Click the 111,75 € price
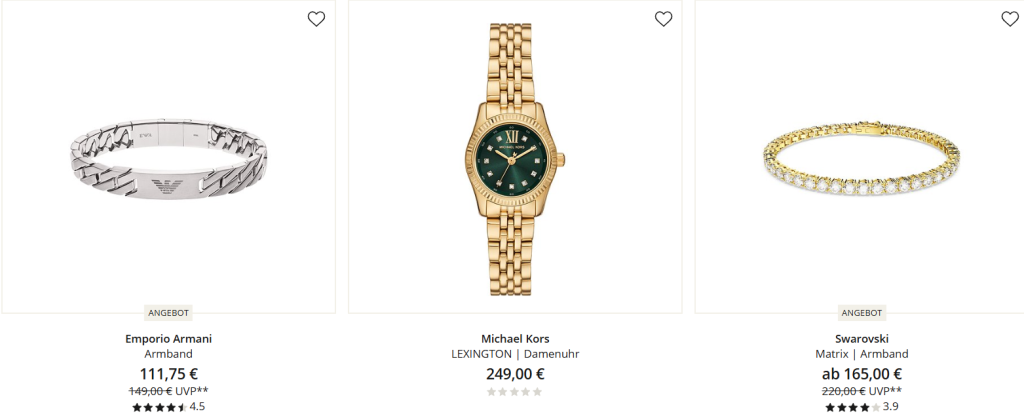The width and height of the screenshot is (1024, 420). [x=168, y=374]
